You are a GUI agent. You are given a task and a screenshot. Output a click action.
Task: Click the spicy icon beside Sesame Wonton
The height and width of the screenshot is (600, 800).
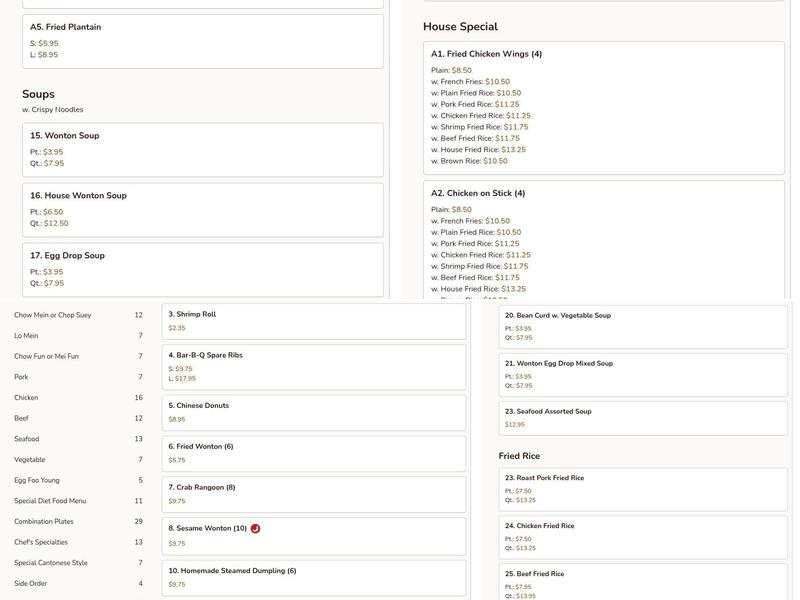[x=255, y=528]
